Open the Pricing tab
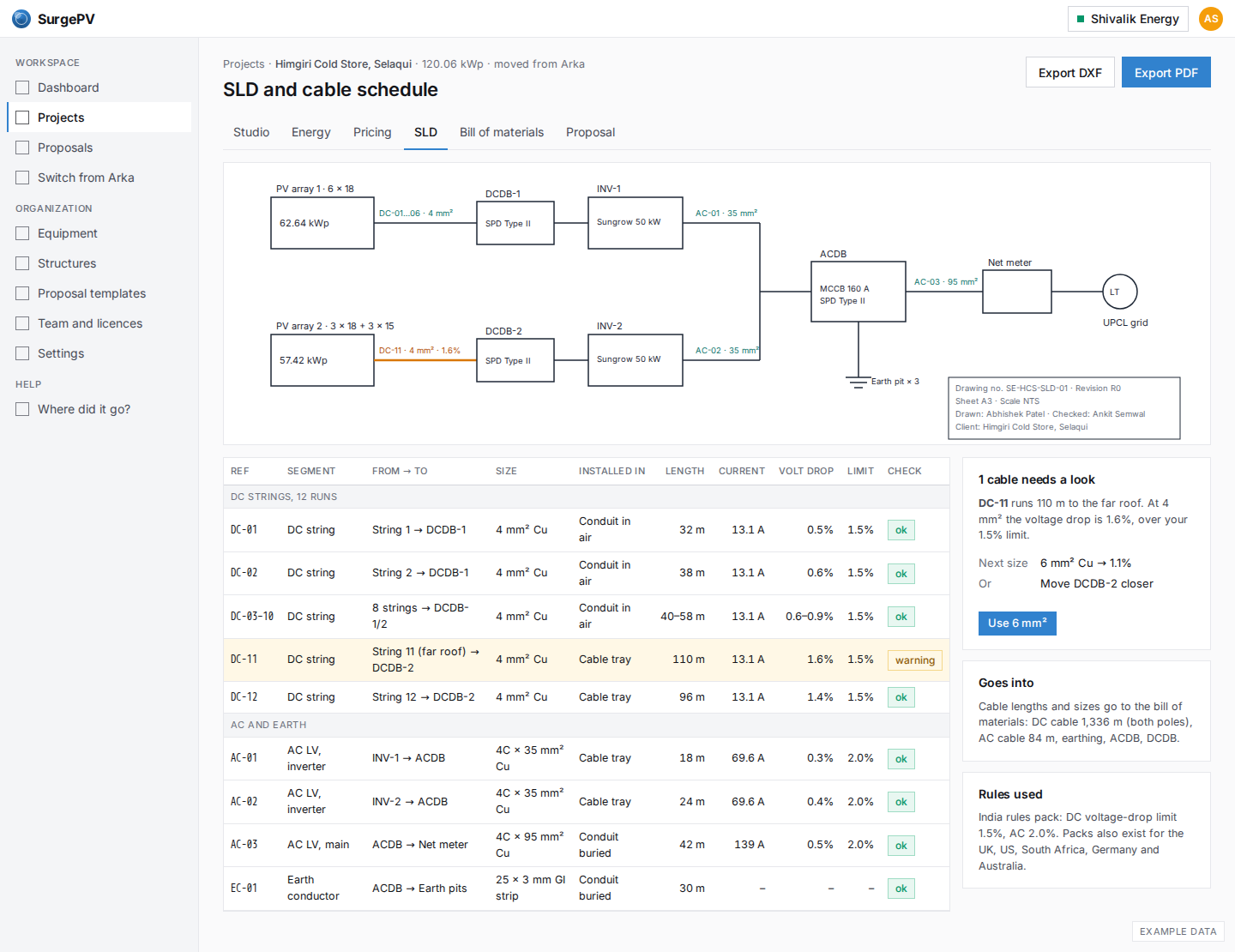The image size is (1235, 952). pos(372,132)
